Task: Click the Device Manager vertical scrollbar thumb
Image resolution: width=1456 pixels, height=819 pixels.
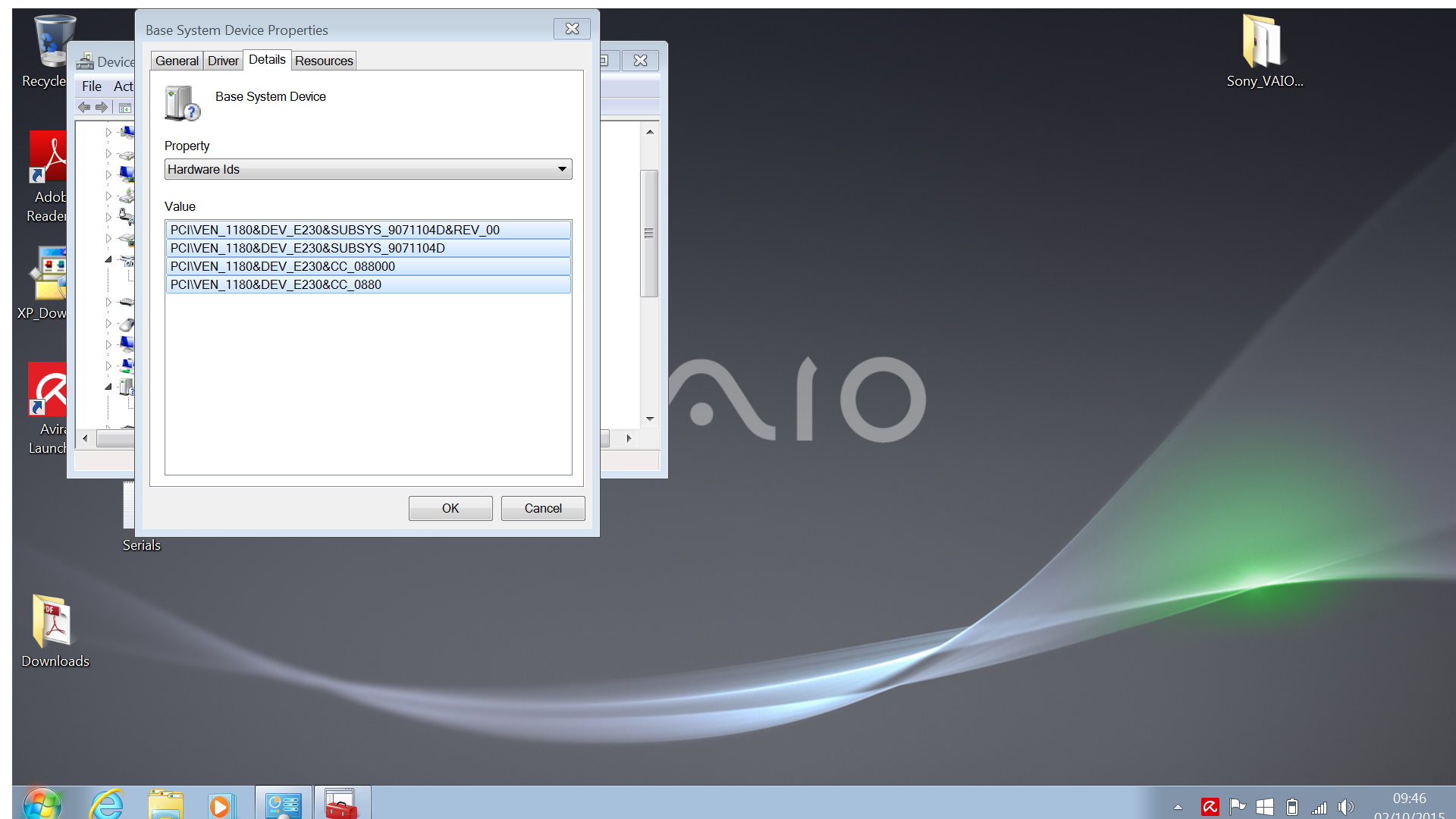Action: pyautogui.click(x=649, y=233)
